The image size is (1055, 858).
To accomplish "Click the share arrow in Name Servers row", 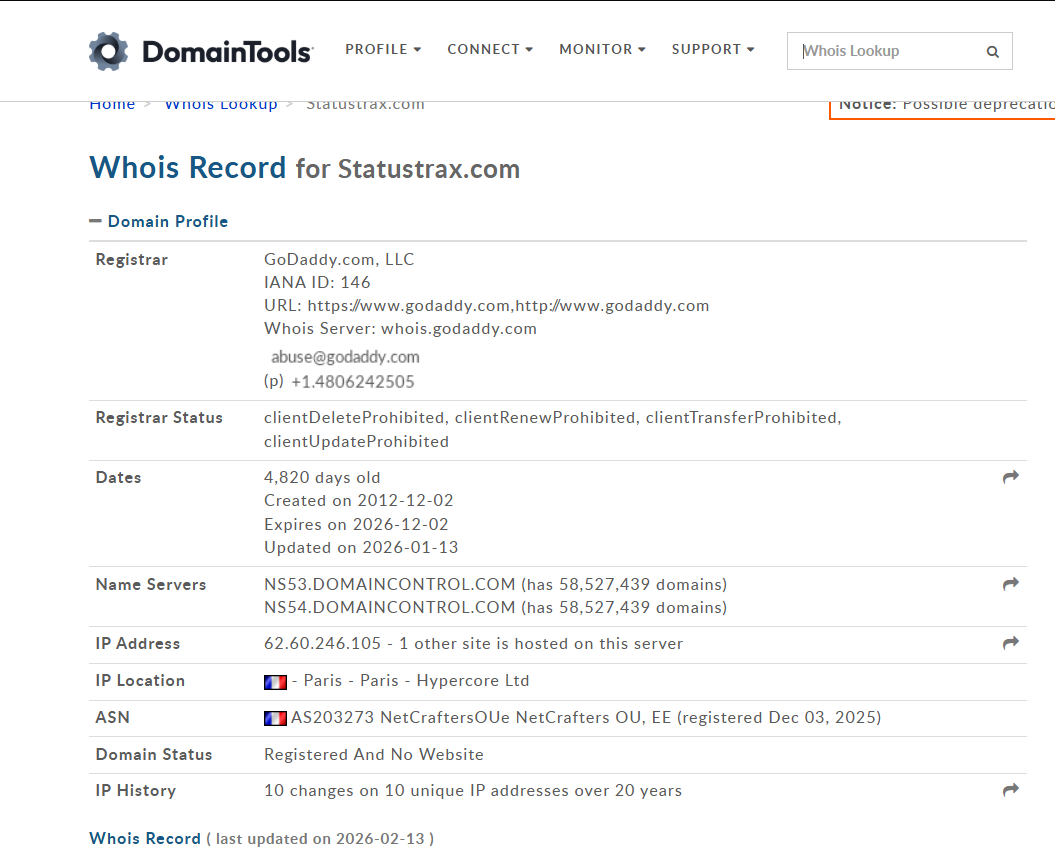I will 1011,584.
